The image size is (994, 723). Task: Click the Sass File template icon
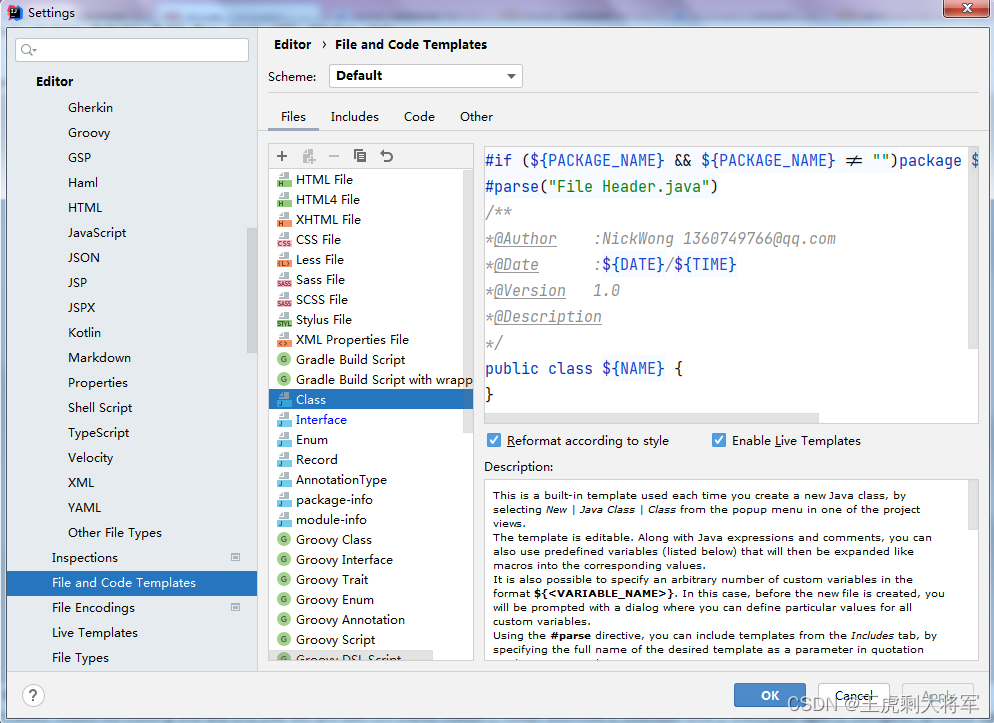284,280
